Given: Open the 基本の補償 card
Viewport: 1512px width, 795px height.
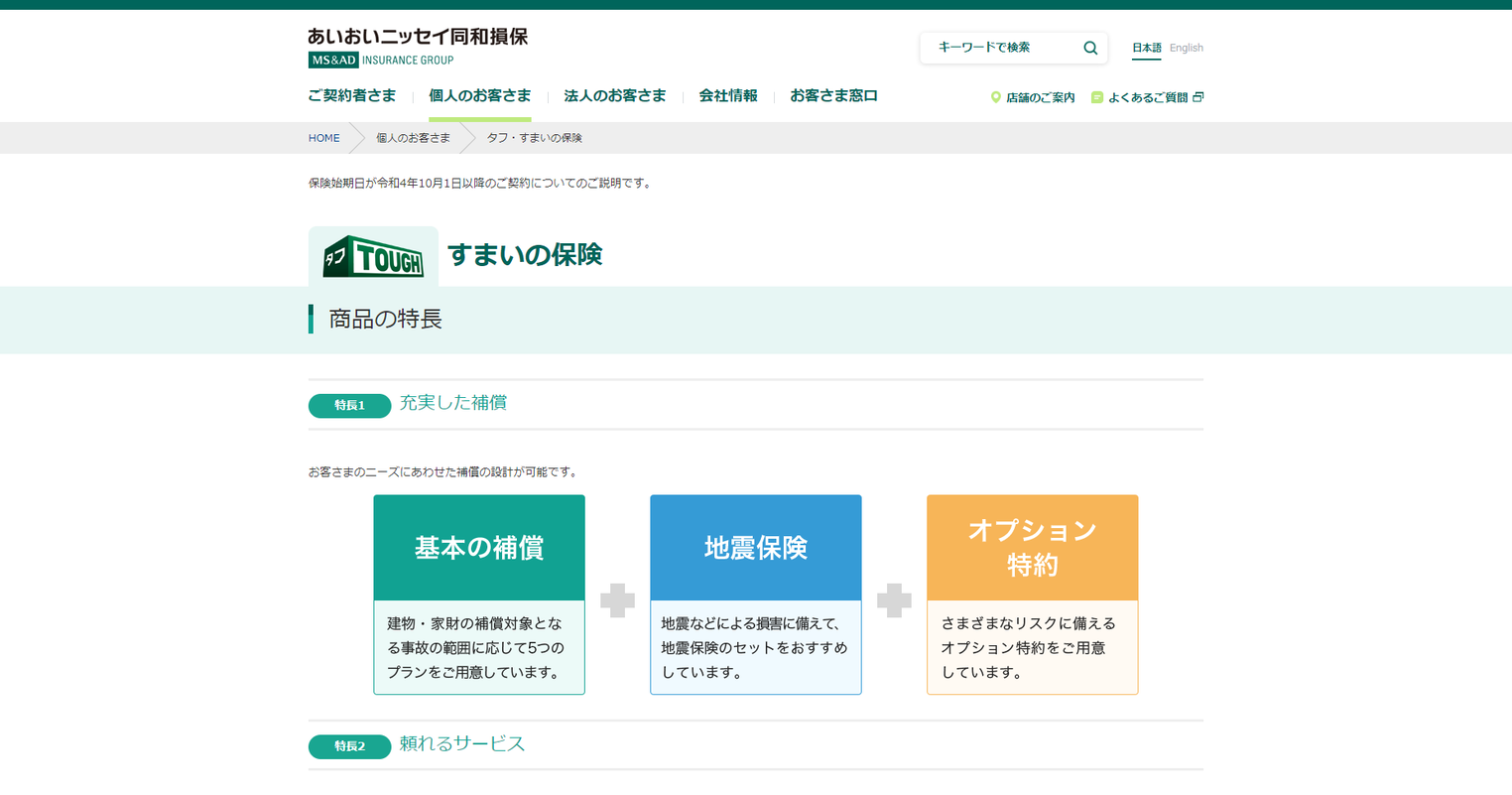Looking at the screenshot, I should [479, 595].
